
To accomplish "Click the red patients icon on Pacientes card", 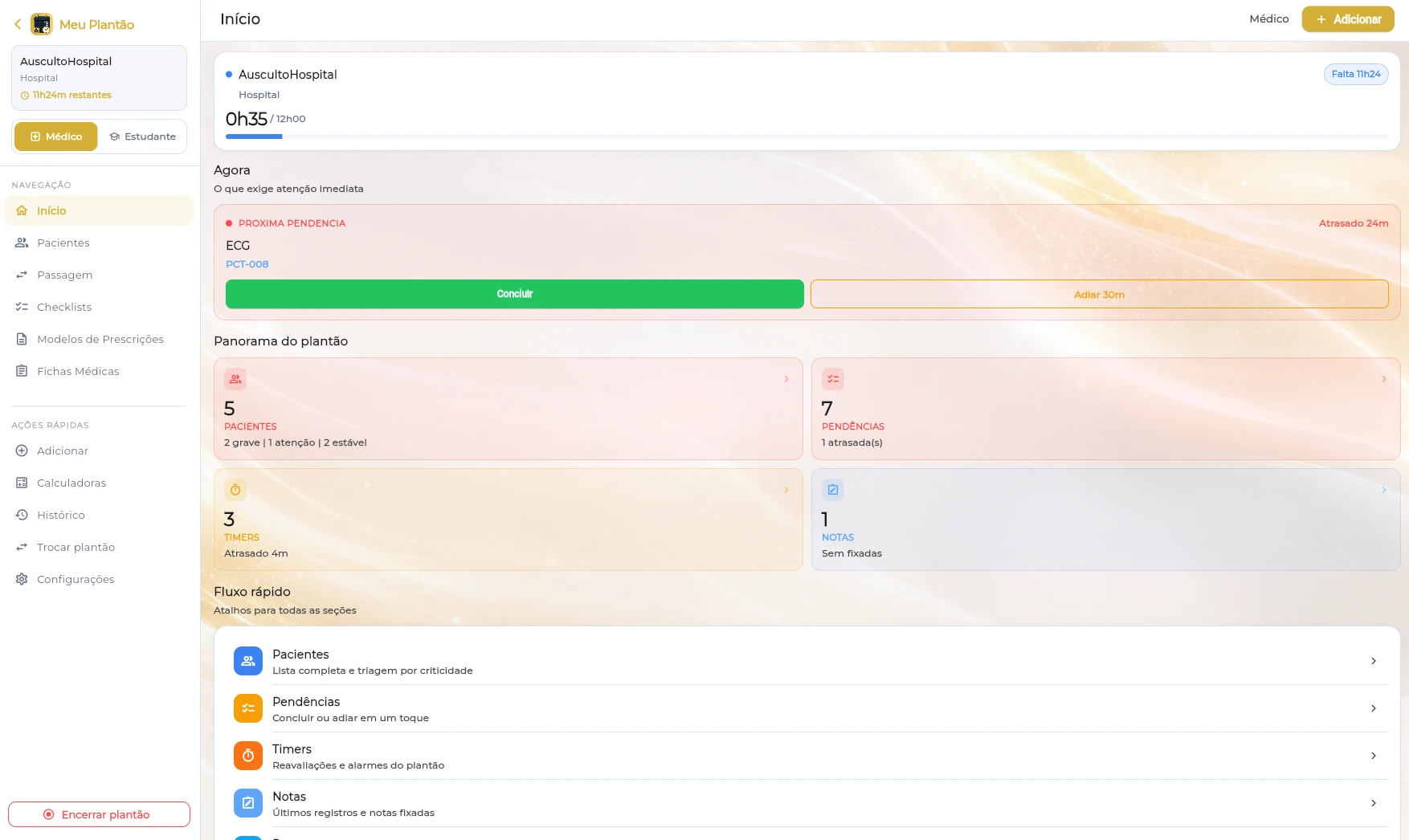I will pos(235,379).
